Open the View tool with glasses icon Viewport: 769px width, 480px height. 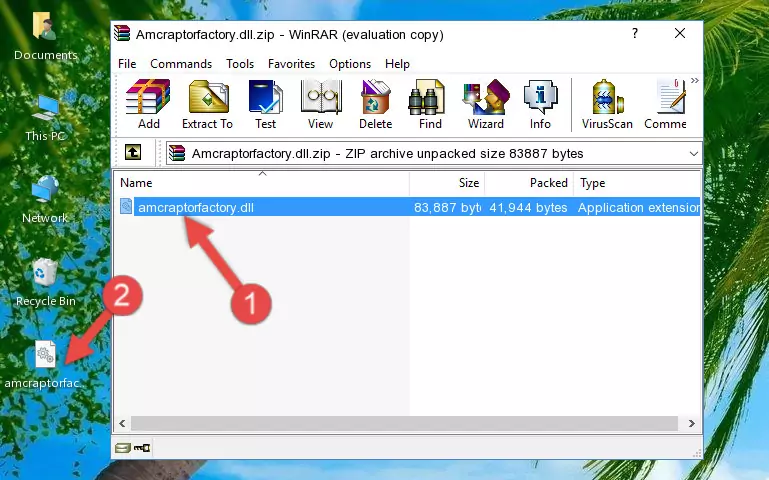click(x=321, y=104)
